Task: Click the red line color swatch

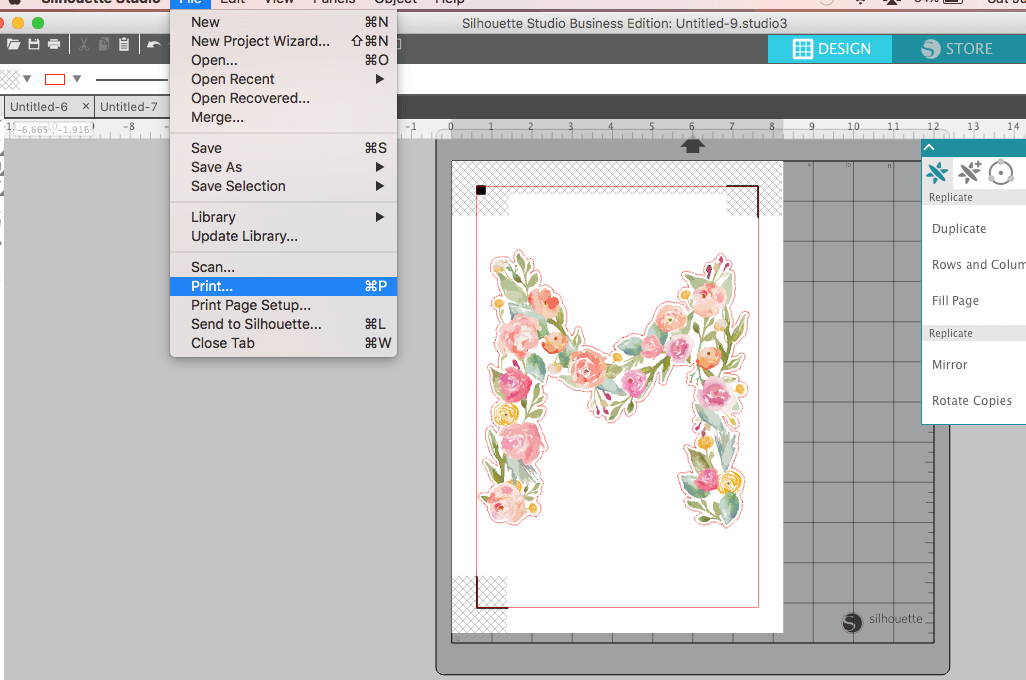Action: (x=55, y=79)
